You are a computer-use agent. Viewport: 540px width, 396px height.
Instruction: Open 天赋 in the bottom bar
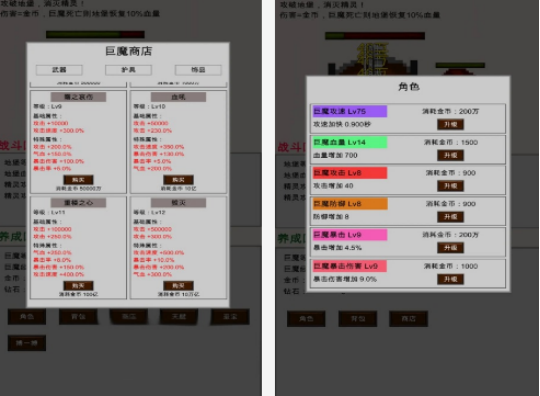(x=179, y=316)
